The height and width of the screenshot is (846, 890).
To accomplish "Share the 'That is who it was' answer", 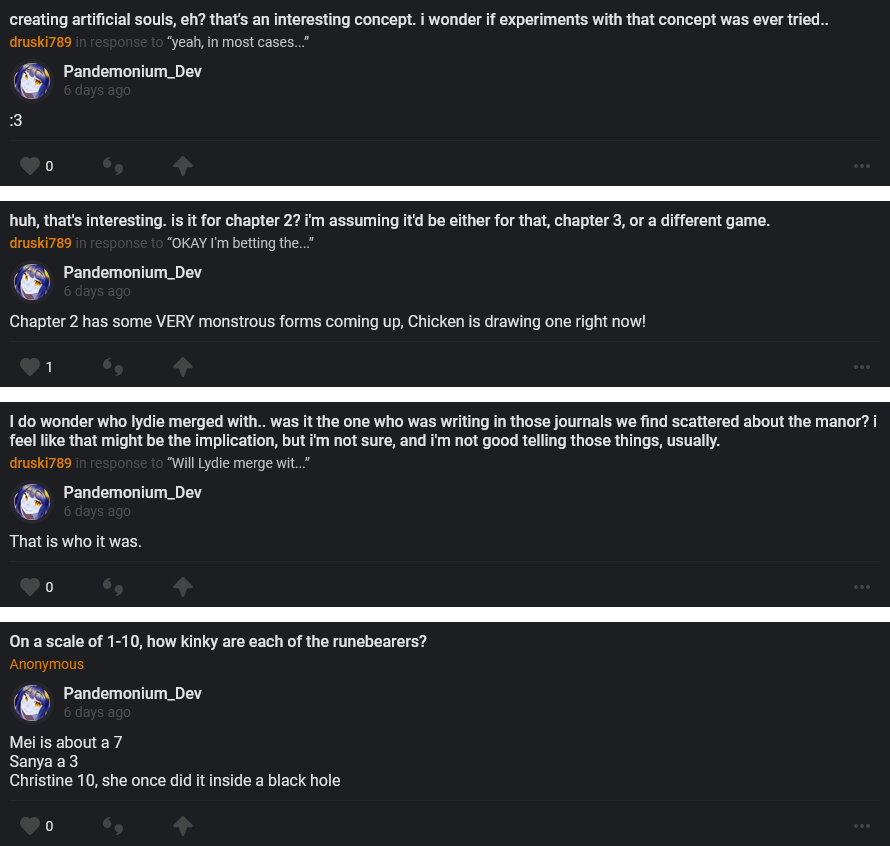I will [x=182, y=587].
